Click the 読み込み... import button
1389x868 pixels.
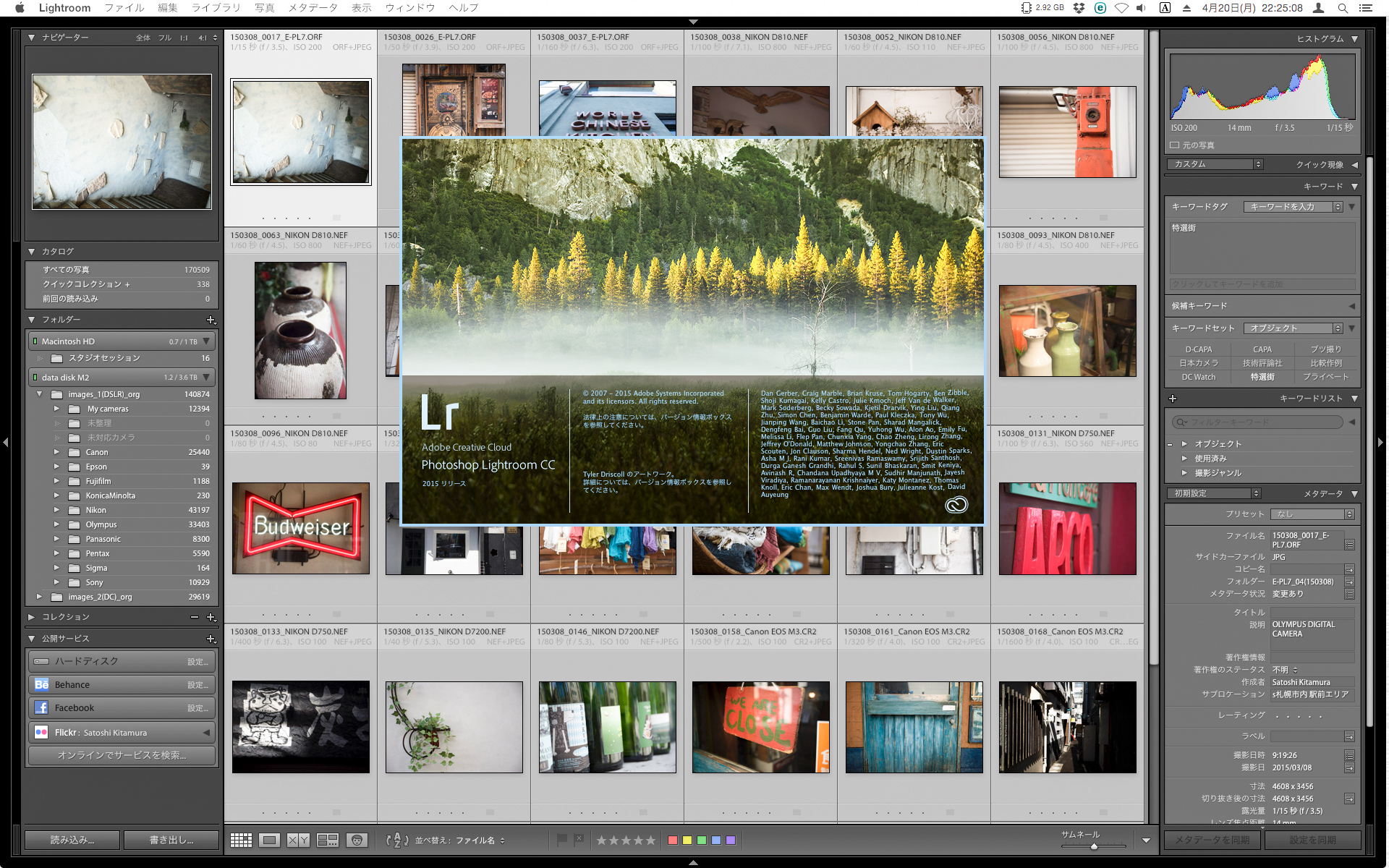pyautogui.click(x=72, y=840)
